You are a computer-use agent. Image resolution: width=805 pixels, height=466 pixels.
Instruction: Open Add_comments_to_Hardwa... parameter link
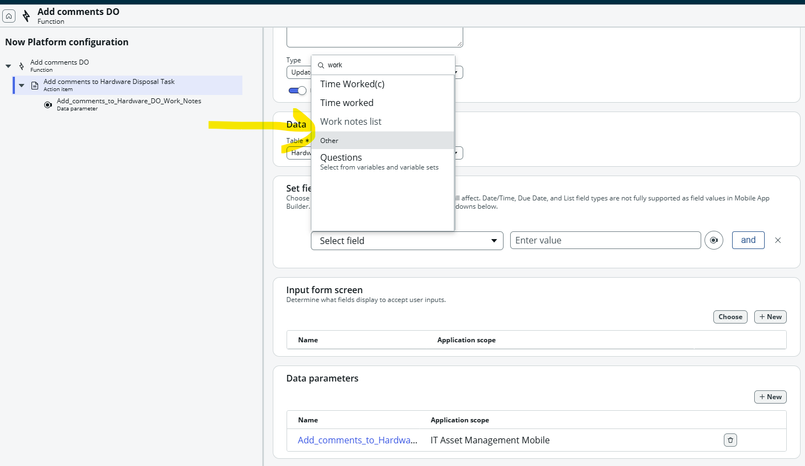[357, 440]
